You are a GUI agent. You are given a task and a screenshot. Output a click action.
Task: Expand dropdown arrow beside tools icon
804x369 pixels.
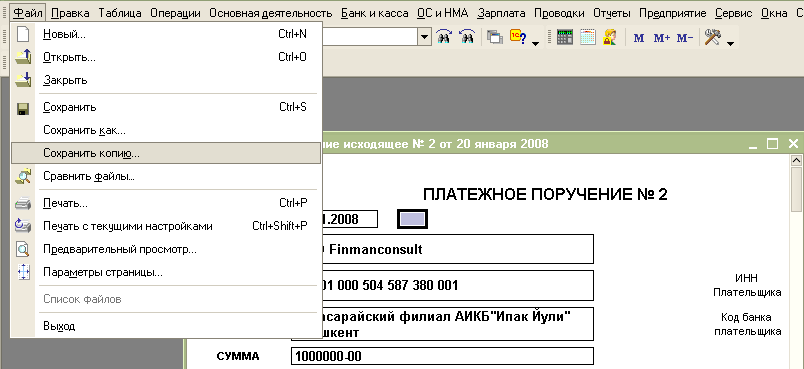click(730, 43)
